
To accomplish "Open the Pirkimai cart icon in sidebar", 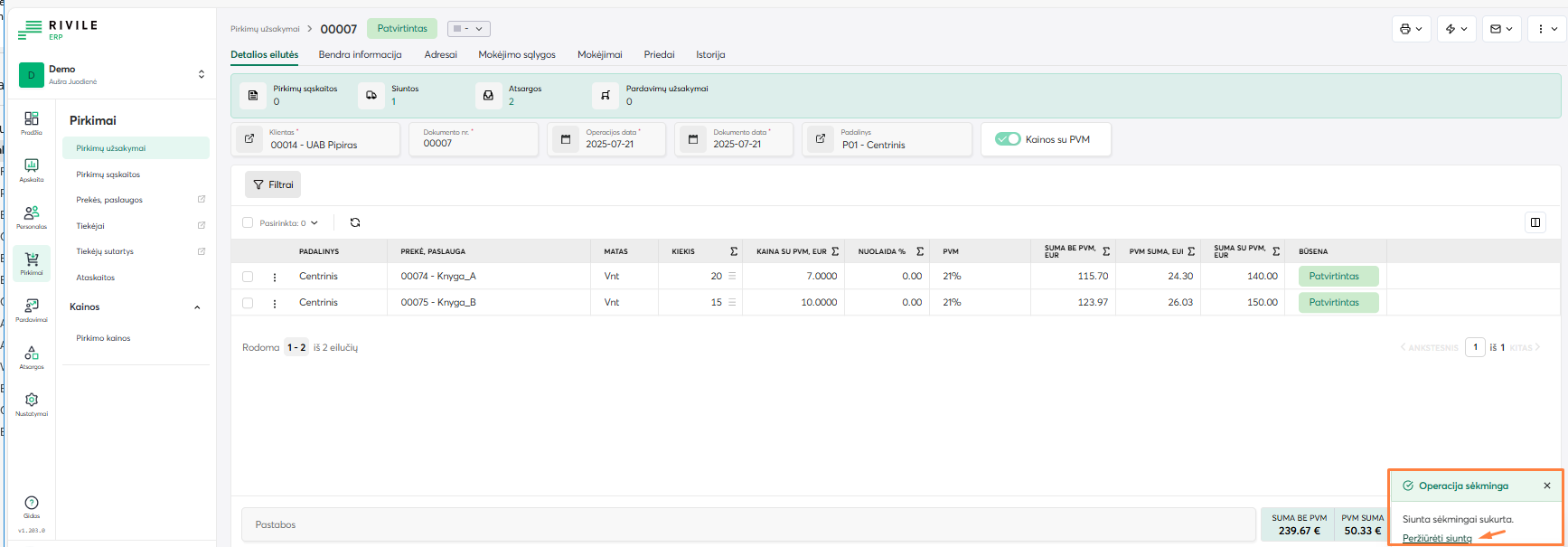I will (32, 262).
